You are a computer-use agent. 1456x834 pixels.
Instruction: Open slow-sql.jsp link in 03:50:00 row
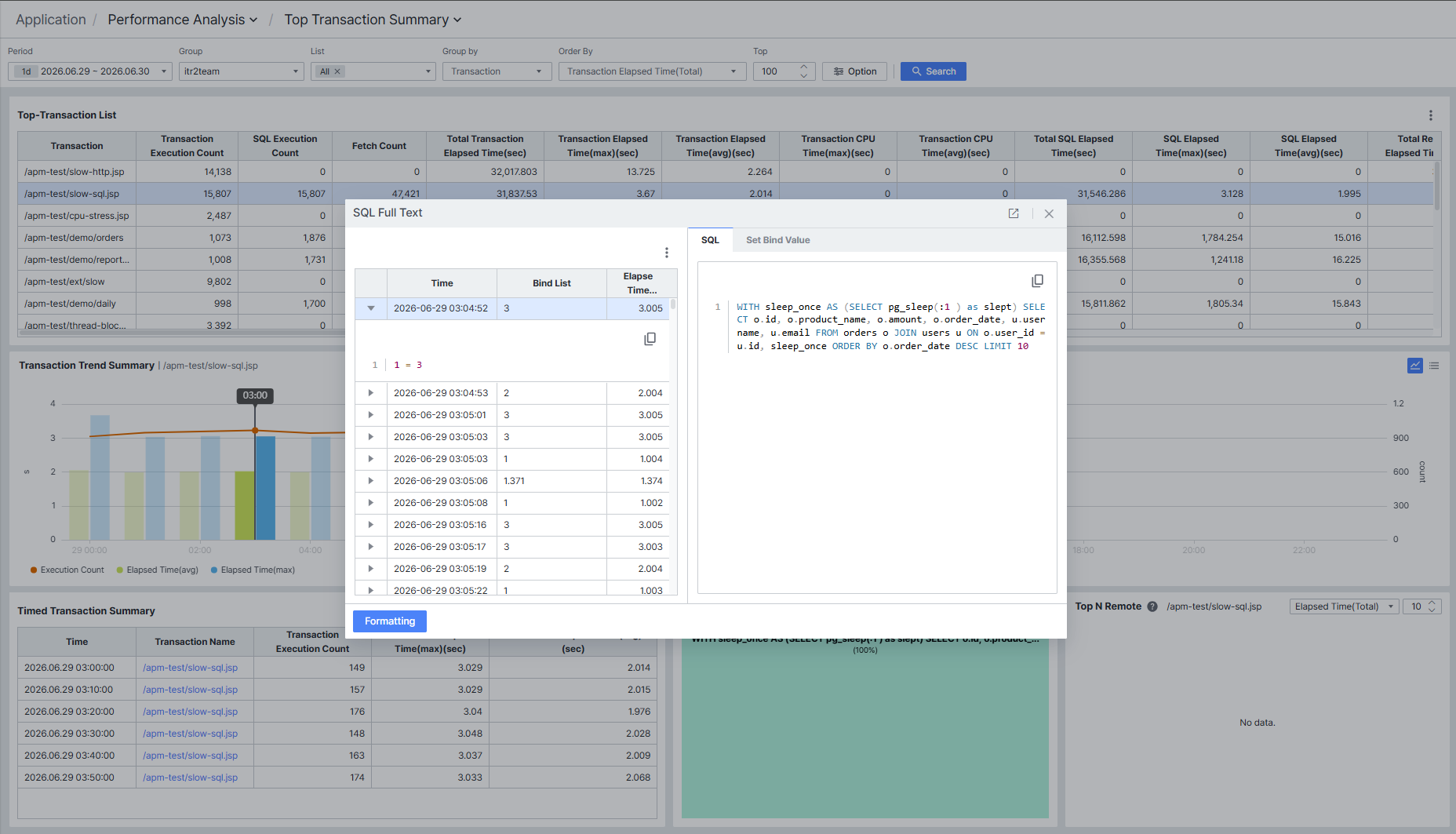(x=190, y=778)
